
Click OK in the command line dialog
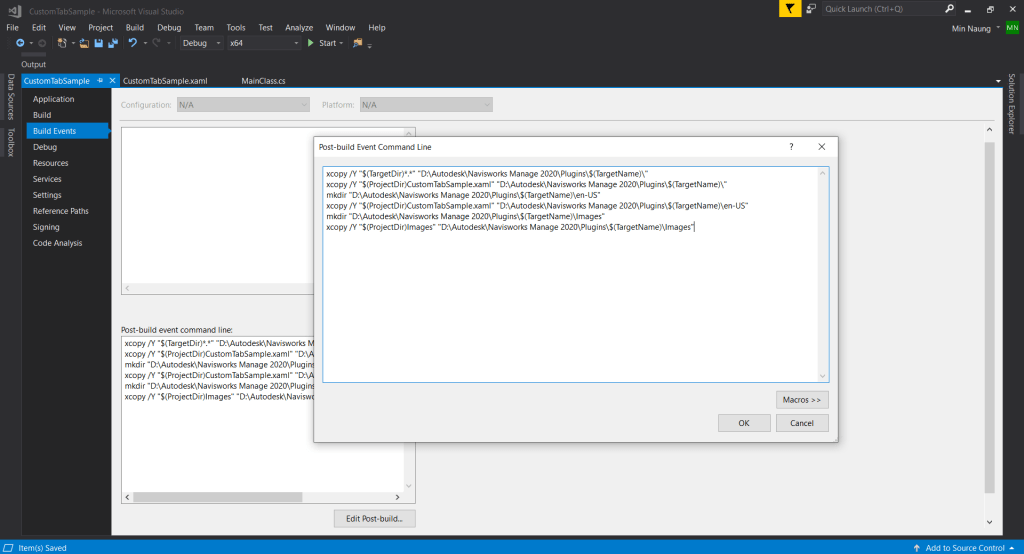[743, 423]
